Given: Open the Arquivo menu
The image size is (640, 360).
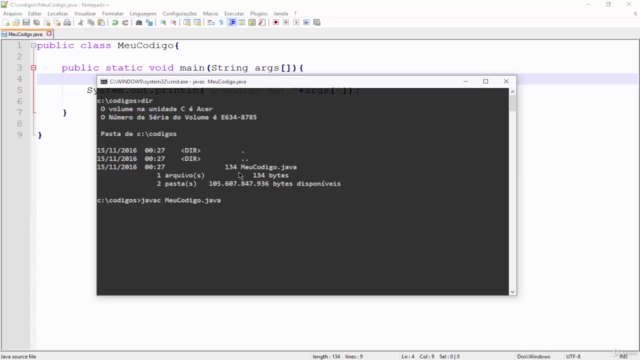Looking at the screenshot, I should point(12,13).
